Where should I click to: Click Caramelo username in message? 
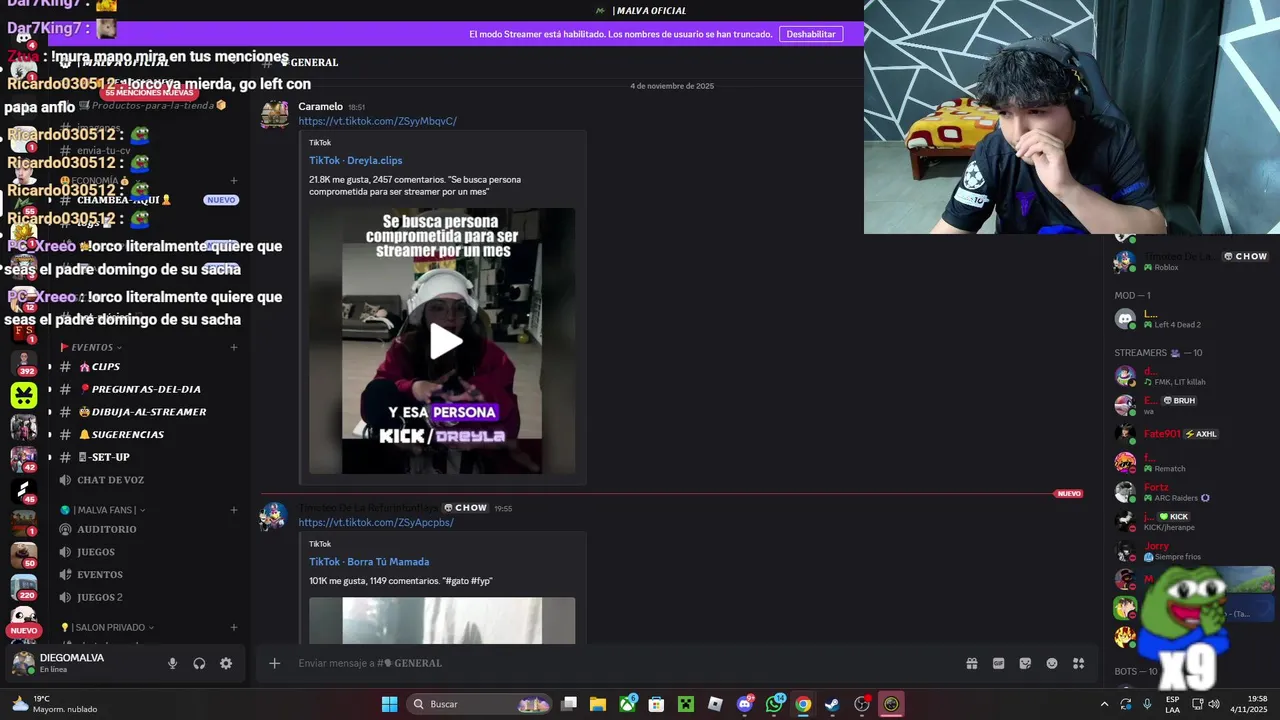[x=320, y=107]
